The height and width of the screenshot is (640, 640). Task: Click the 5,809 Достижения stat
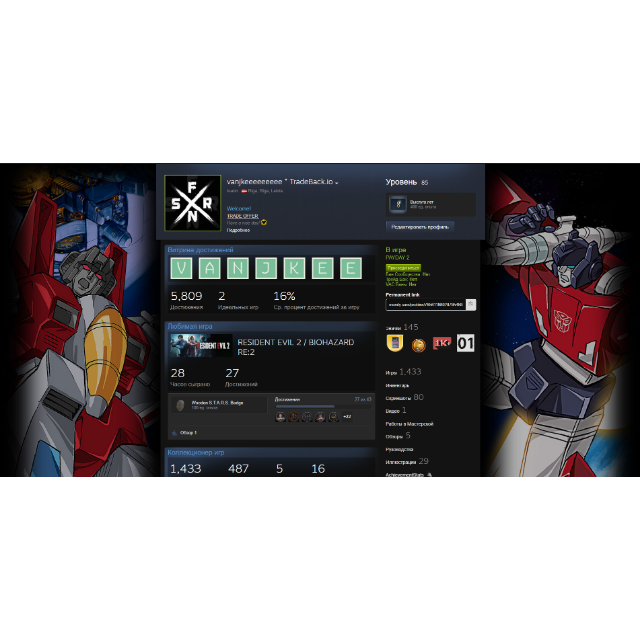click(x=187, y=300)
